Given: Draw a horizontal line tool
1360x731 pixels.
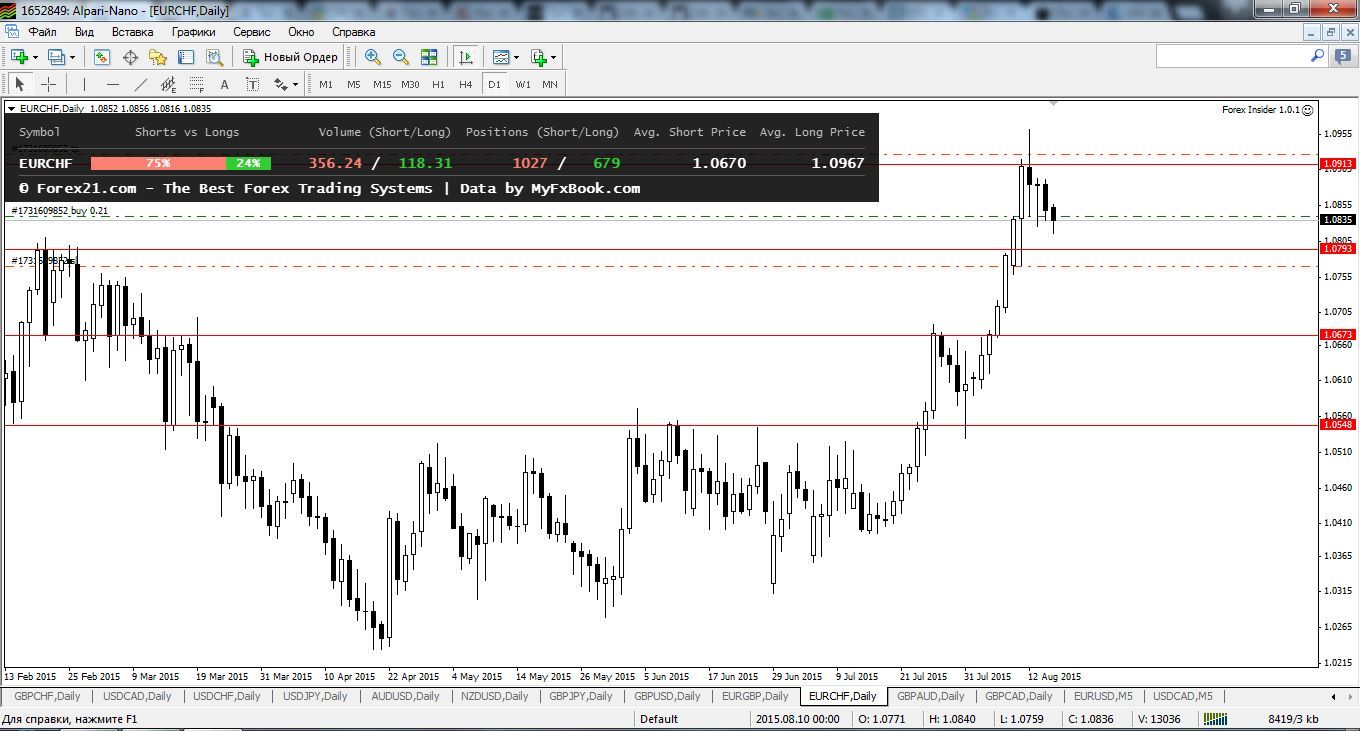Looking at the screenshot, I should pyautogui.click(x=112, y=84).
